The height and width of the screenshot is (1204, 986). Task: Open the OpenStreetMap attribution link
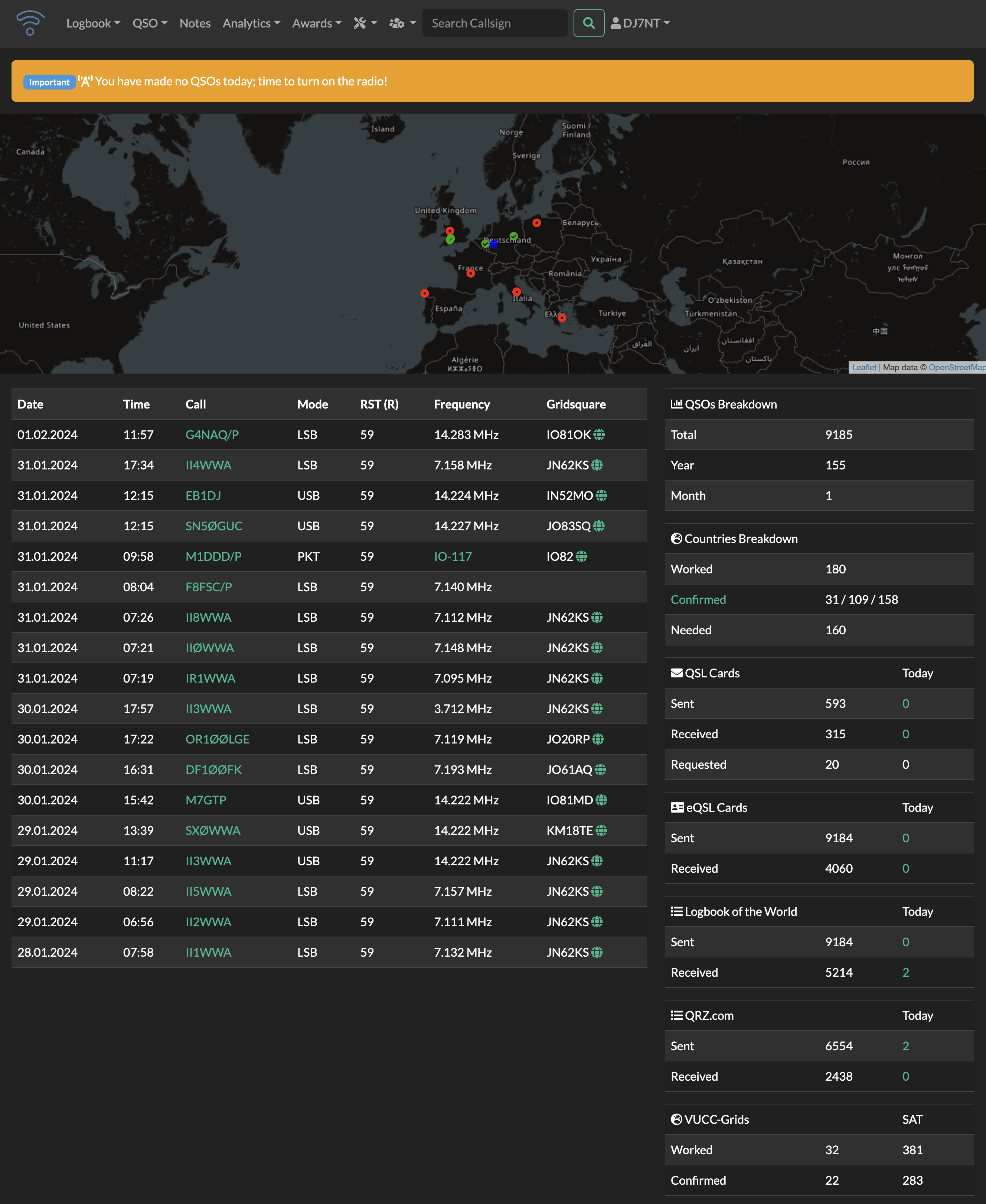coord(957,368)
